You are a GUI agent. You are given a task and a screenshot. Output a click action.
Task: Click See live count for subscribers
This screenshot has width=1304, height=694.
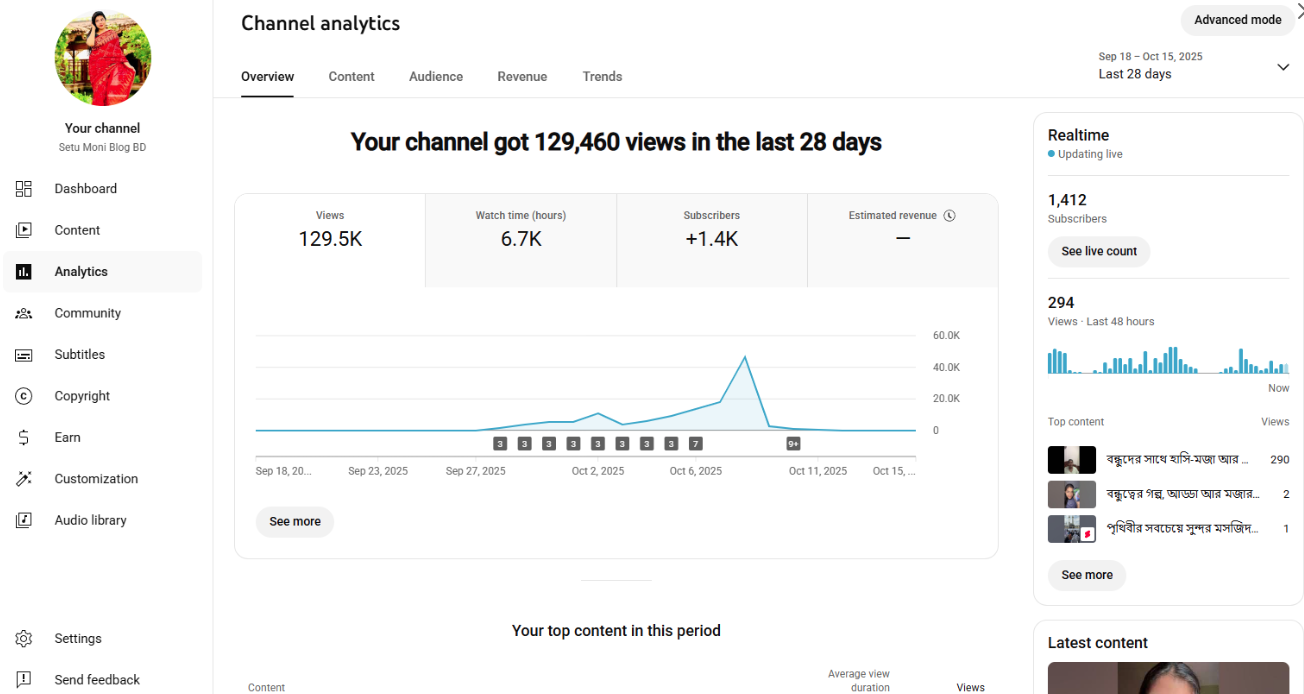[x=1098, y=251]
